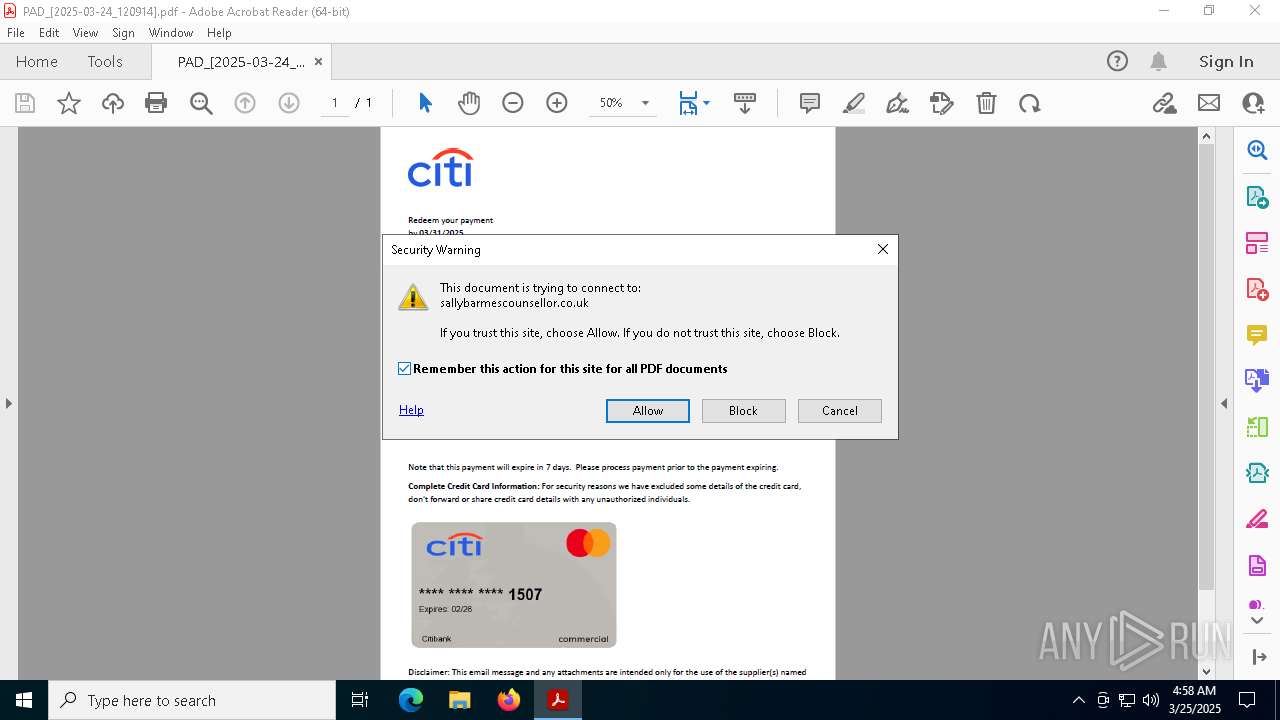Print the document via printer icon
The height and width of the screenshot is (720, 1280).
tap(156, 103)
